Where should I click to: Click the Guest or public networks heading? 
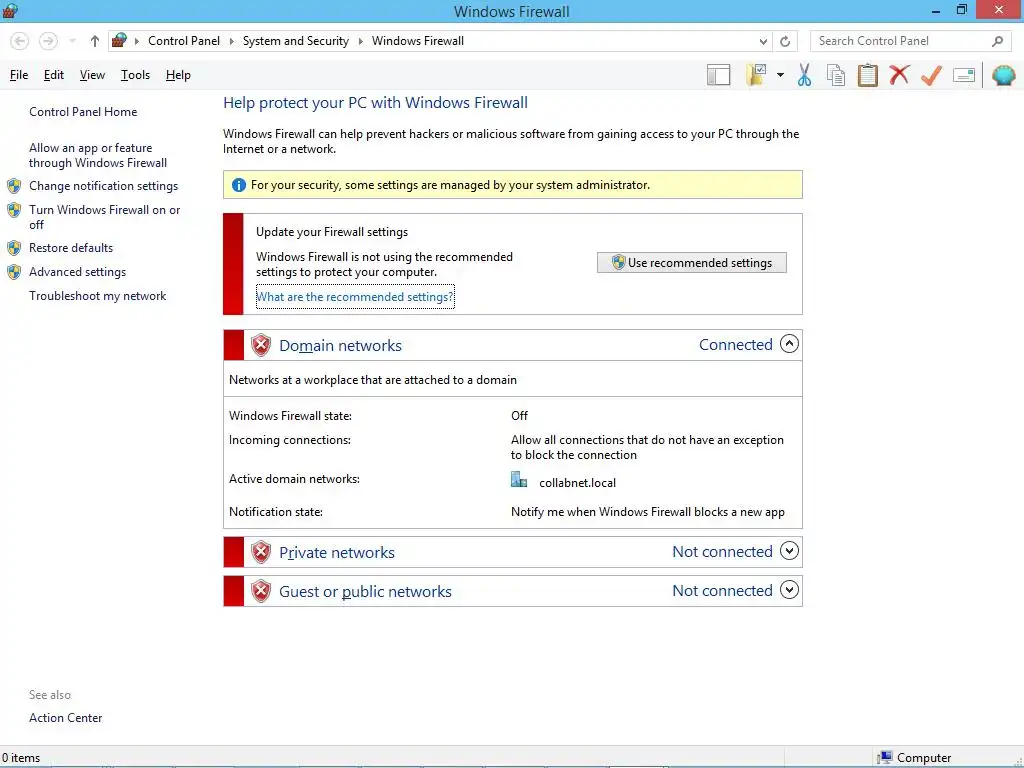click(x=365, y=592)
